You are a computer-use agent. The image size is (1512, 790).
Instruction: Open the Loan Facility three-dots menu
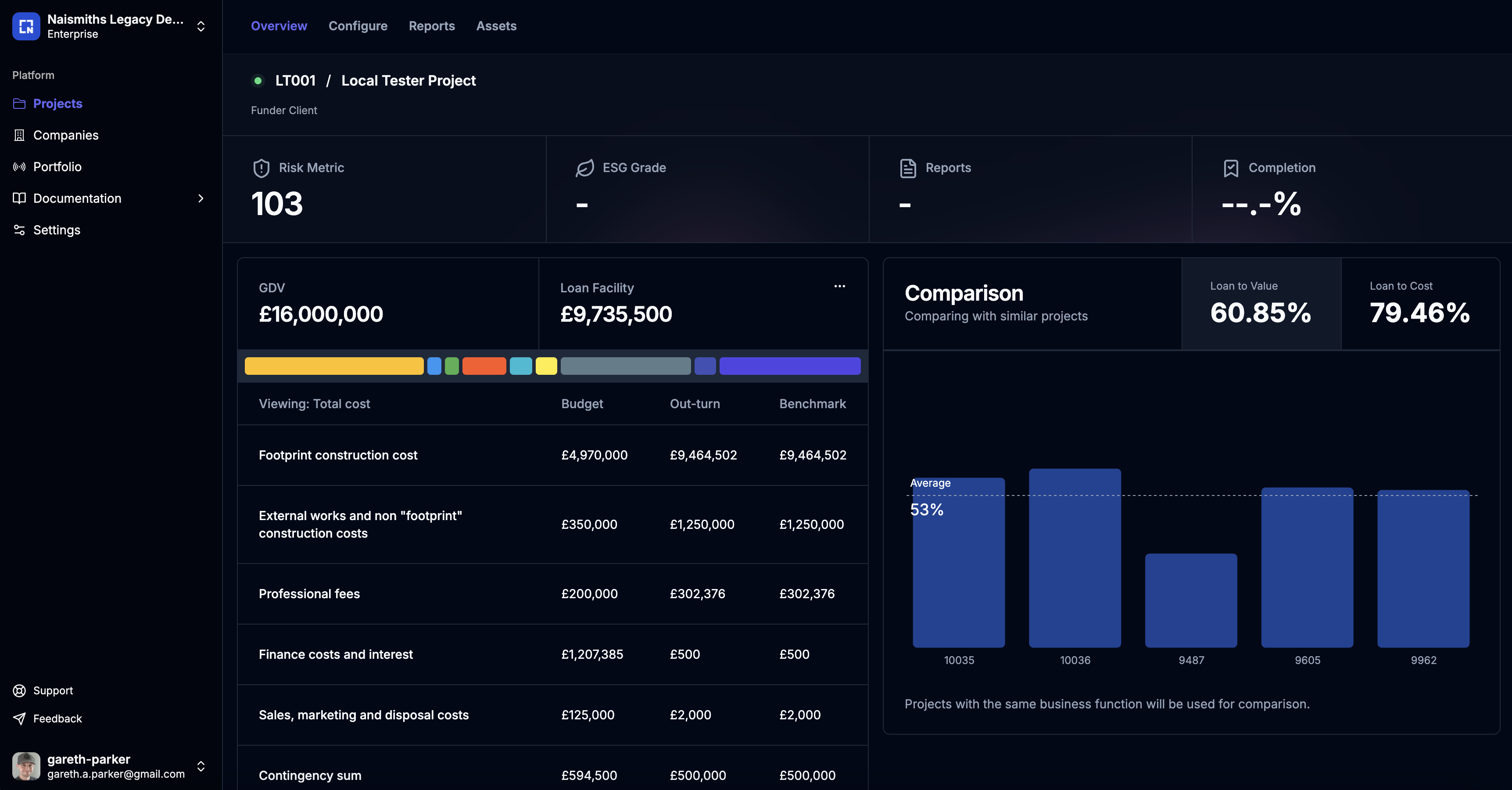(839, 287)
